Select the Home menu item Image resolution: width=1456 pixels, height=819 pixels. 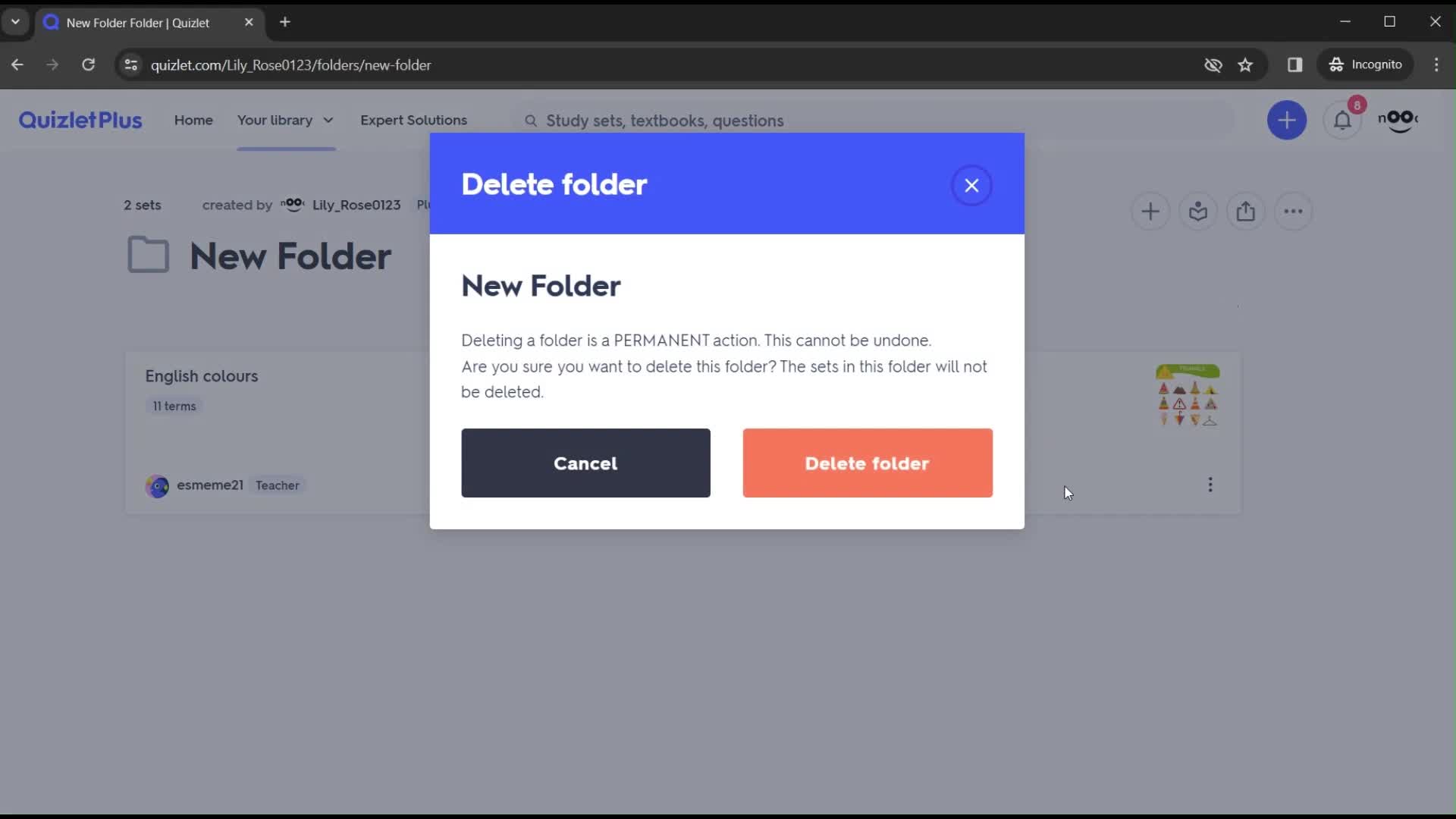(x=194, y=120)
